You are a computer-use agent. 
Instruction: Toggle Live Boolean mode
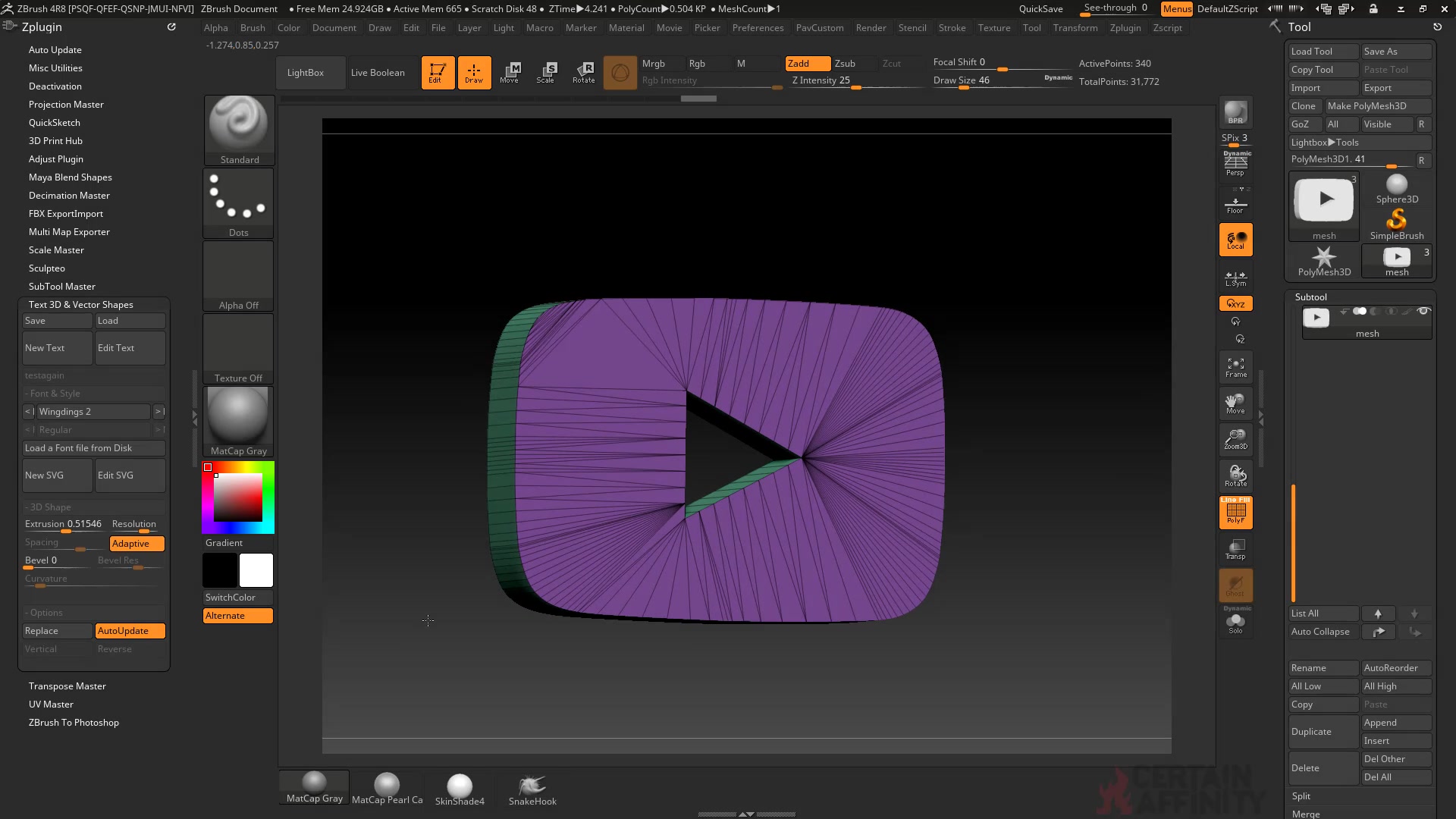tap(378, 73)
